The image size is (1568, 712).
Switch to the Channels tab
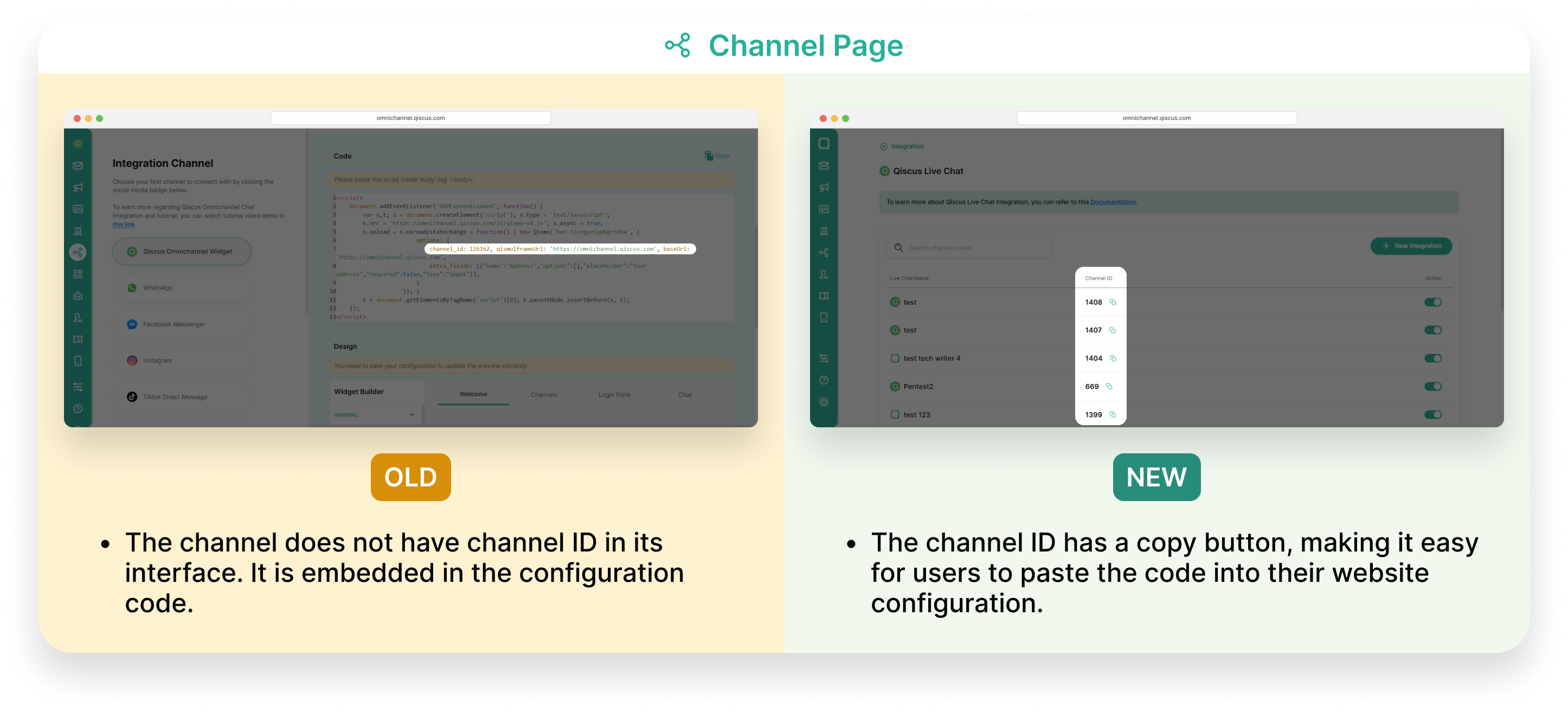[544, 395]
